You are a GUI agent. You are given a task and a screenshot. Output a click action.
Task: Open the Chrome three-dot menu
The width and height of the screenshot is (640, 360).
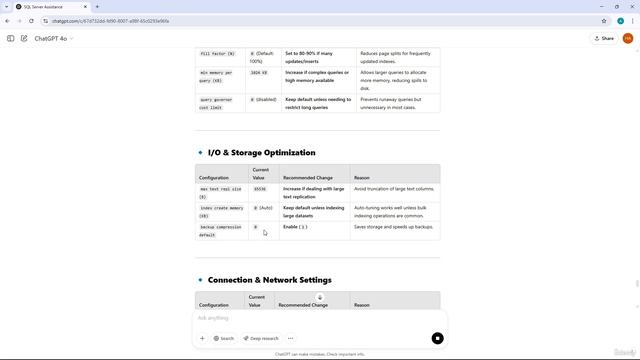click(632, 21)
